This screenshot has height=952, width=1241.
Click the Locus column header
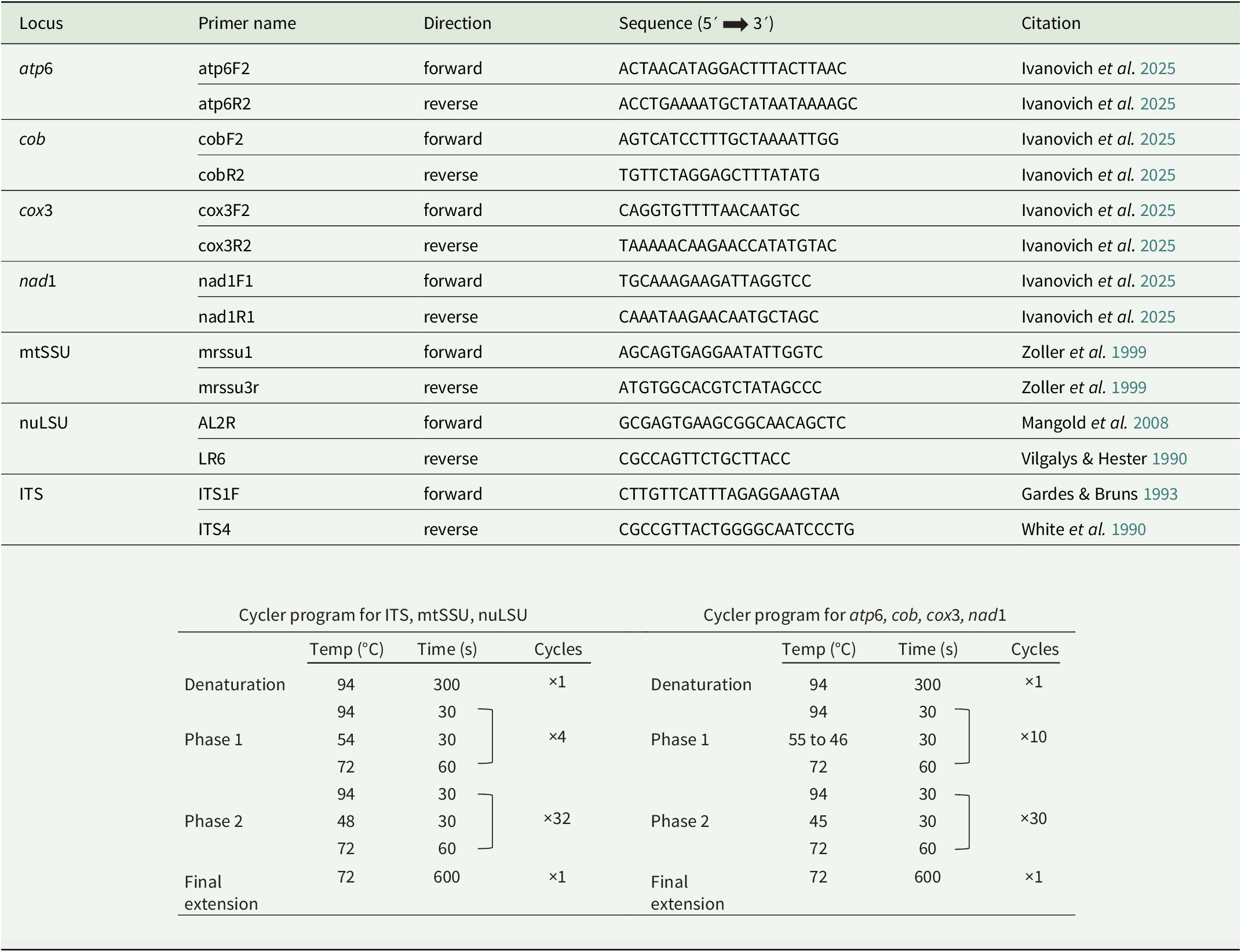click(41, 23)
